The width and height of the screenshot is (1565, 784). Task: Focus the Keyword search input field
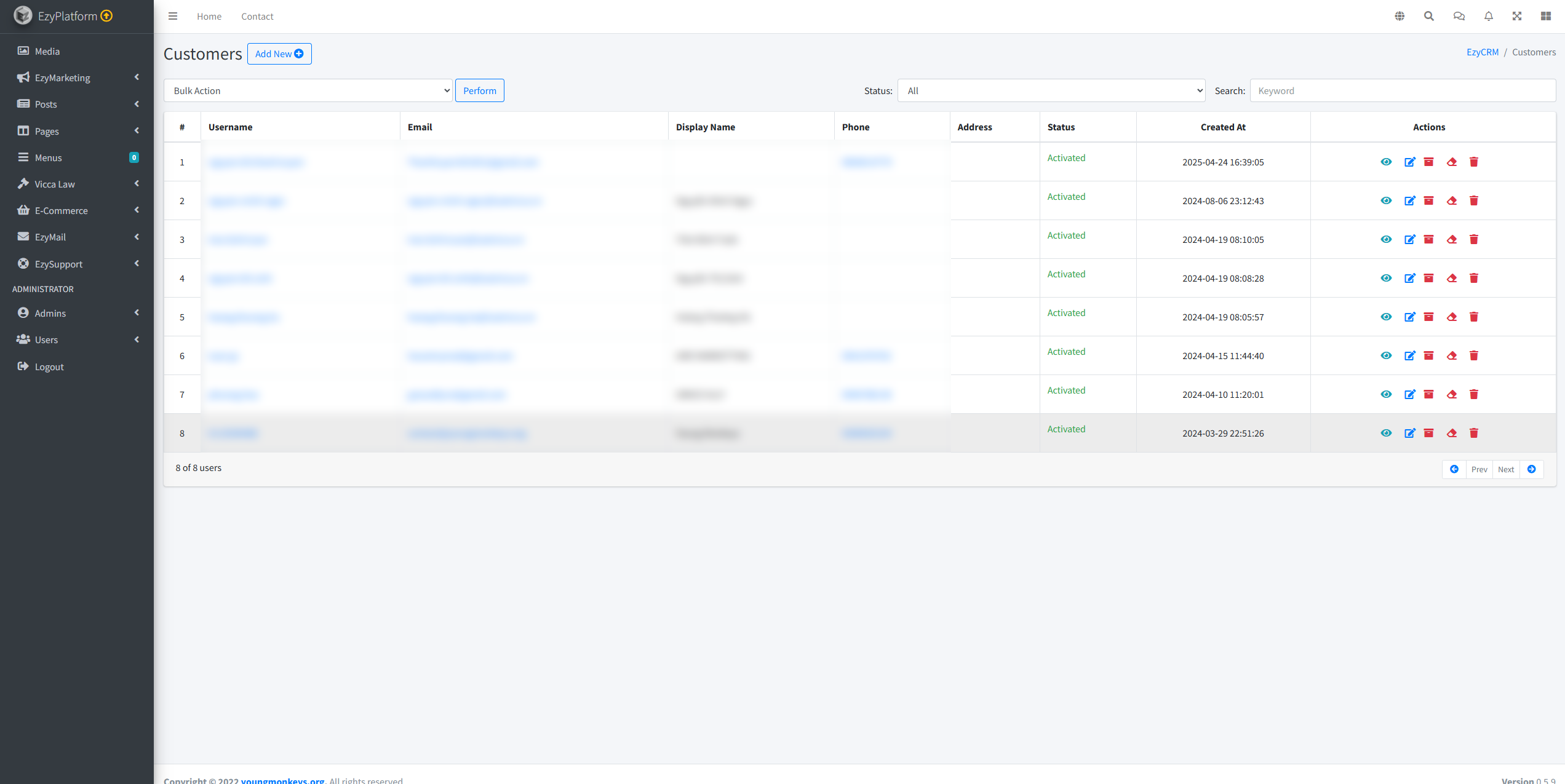click(x=1403, y=91)
